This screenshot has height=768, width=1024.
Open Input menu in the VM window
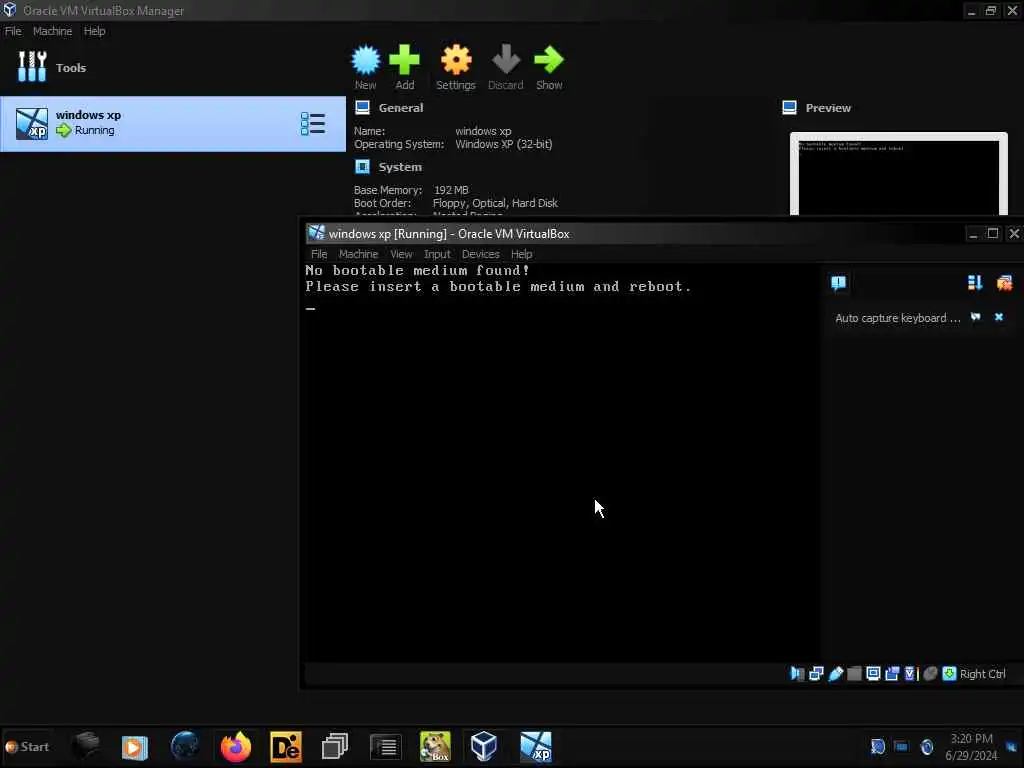pos(437,254)
